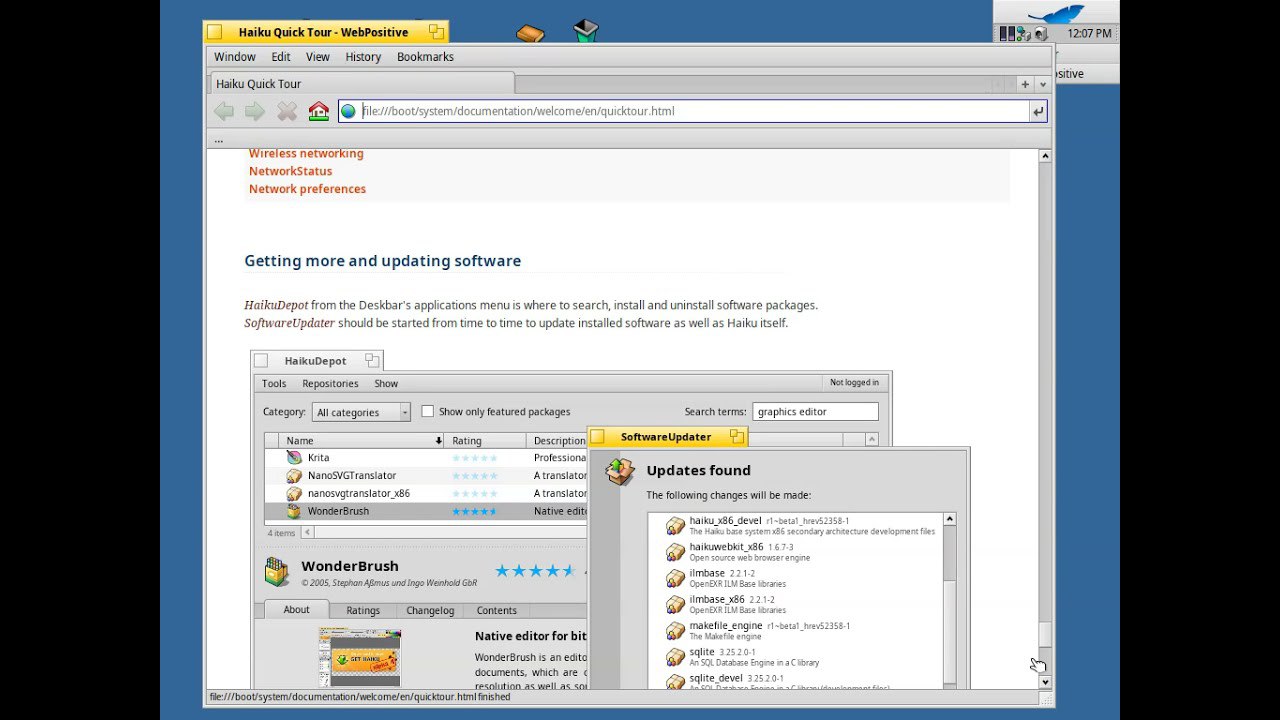Click the go arrow at the URL bar's end
The height and width of the screenshot is (720, 1280).
click(1038, 111)
